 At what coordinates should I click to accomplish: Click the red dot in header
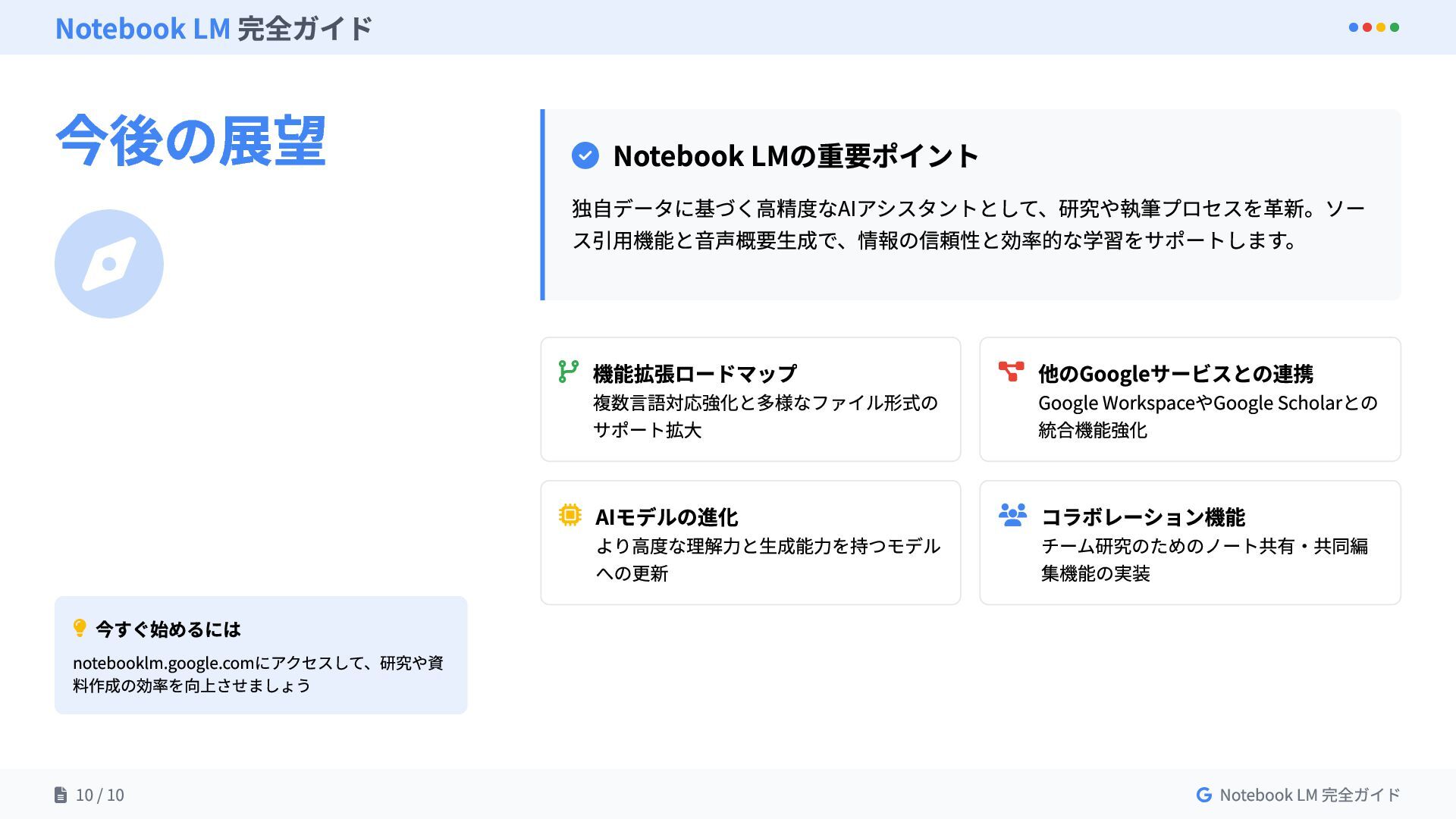pyautogui.click(x=1367, y=27)
